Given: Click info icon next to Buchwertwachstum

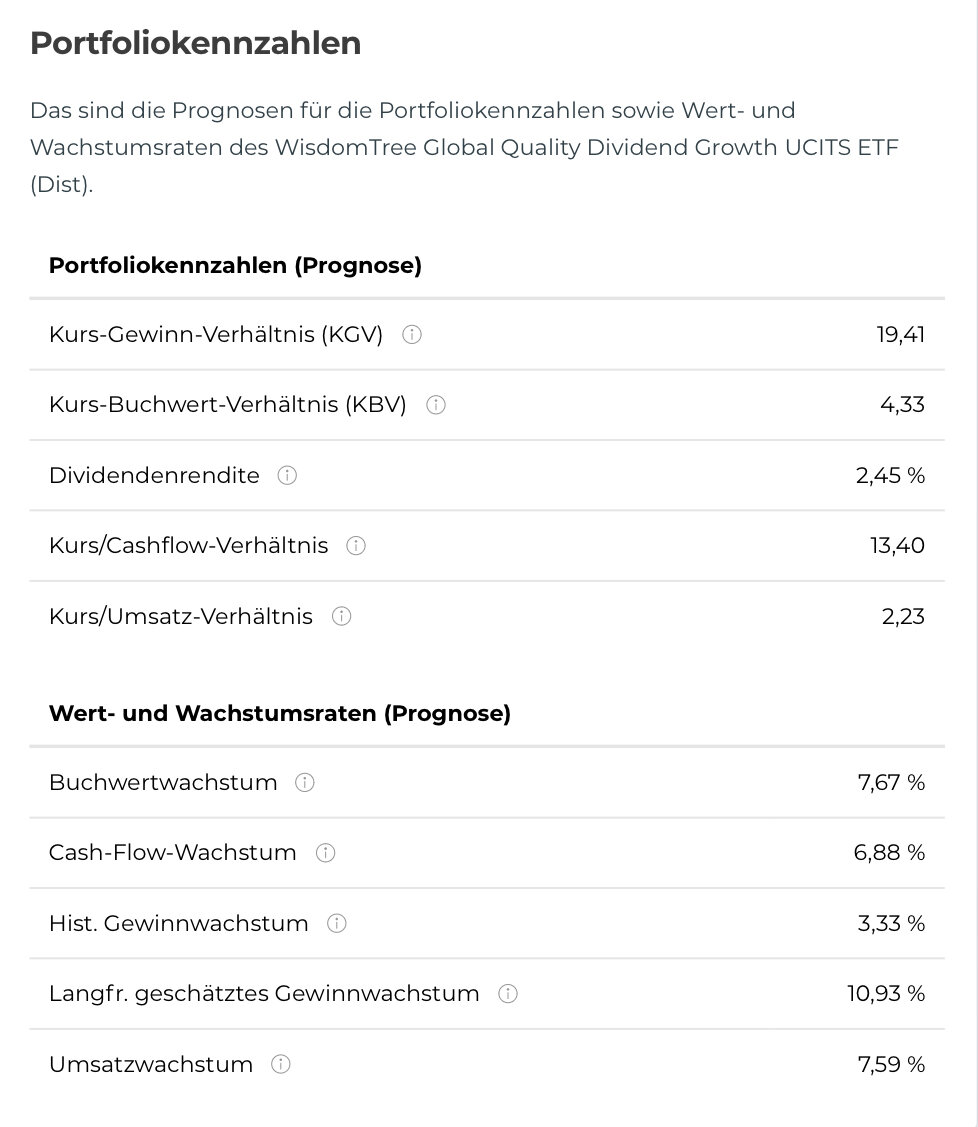Looking at the screenshot, I should [x=305, y=783].
